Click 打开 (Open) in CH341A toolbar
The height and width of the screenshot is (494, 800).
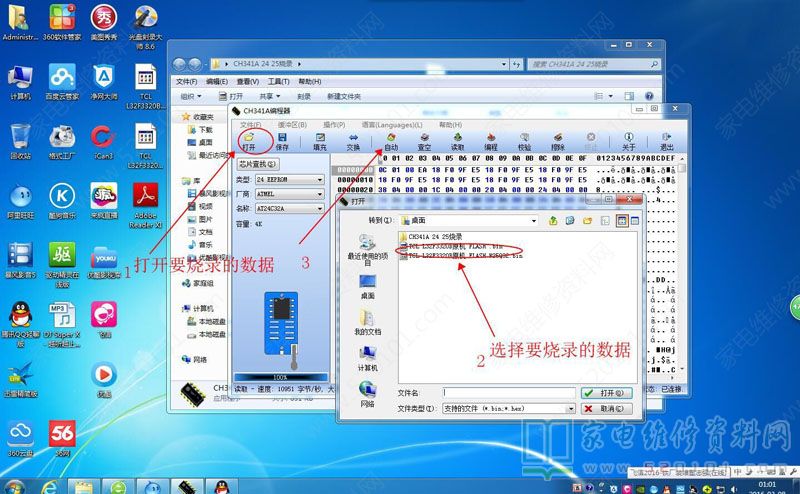(248, 141)
